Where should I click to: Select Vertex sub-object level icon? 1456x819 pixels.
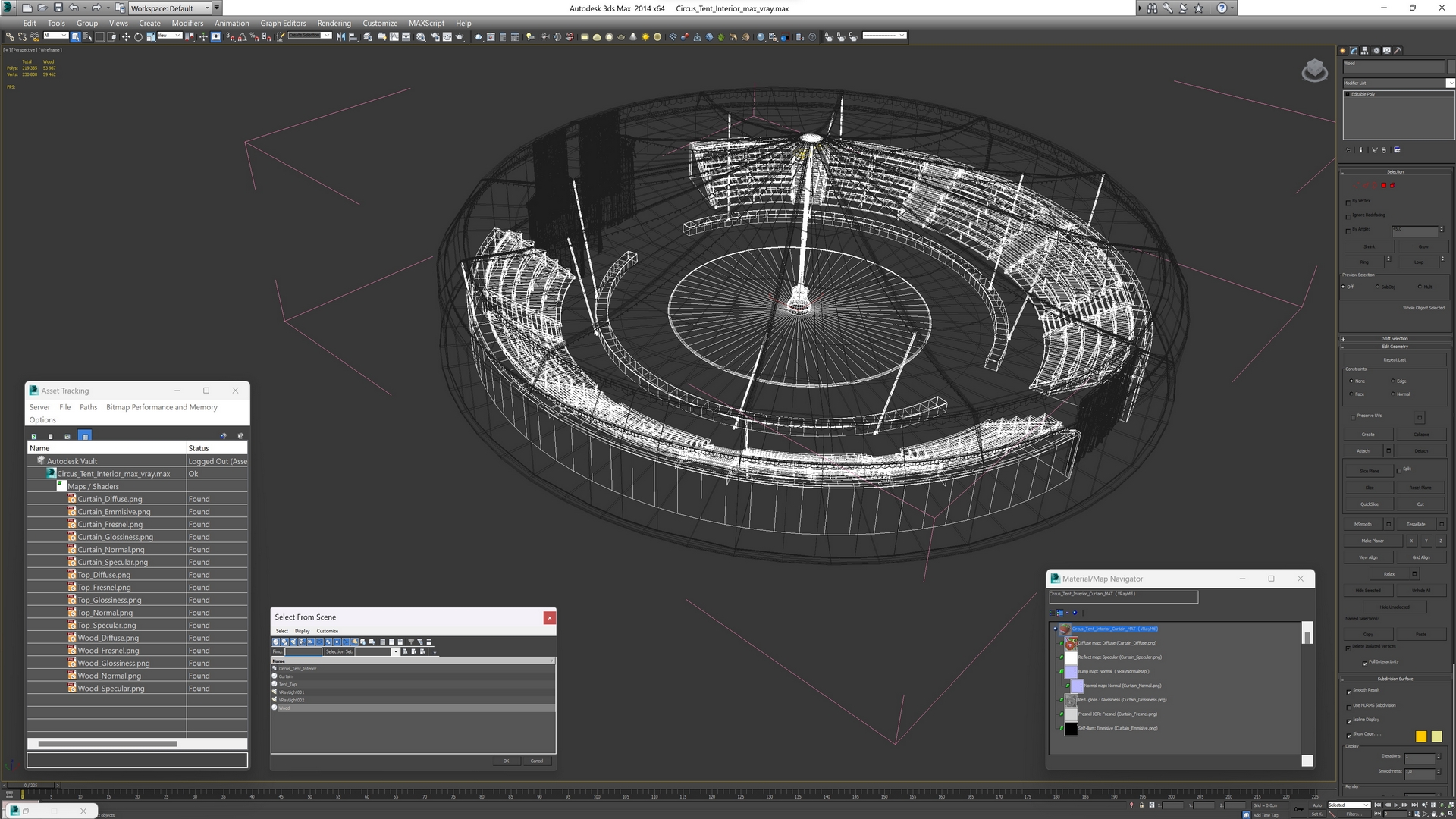[1356, 185]
